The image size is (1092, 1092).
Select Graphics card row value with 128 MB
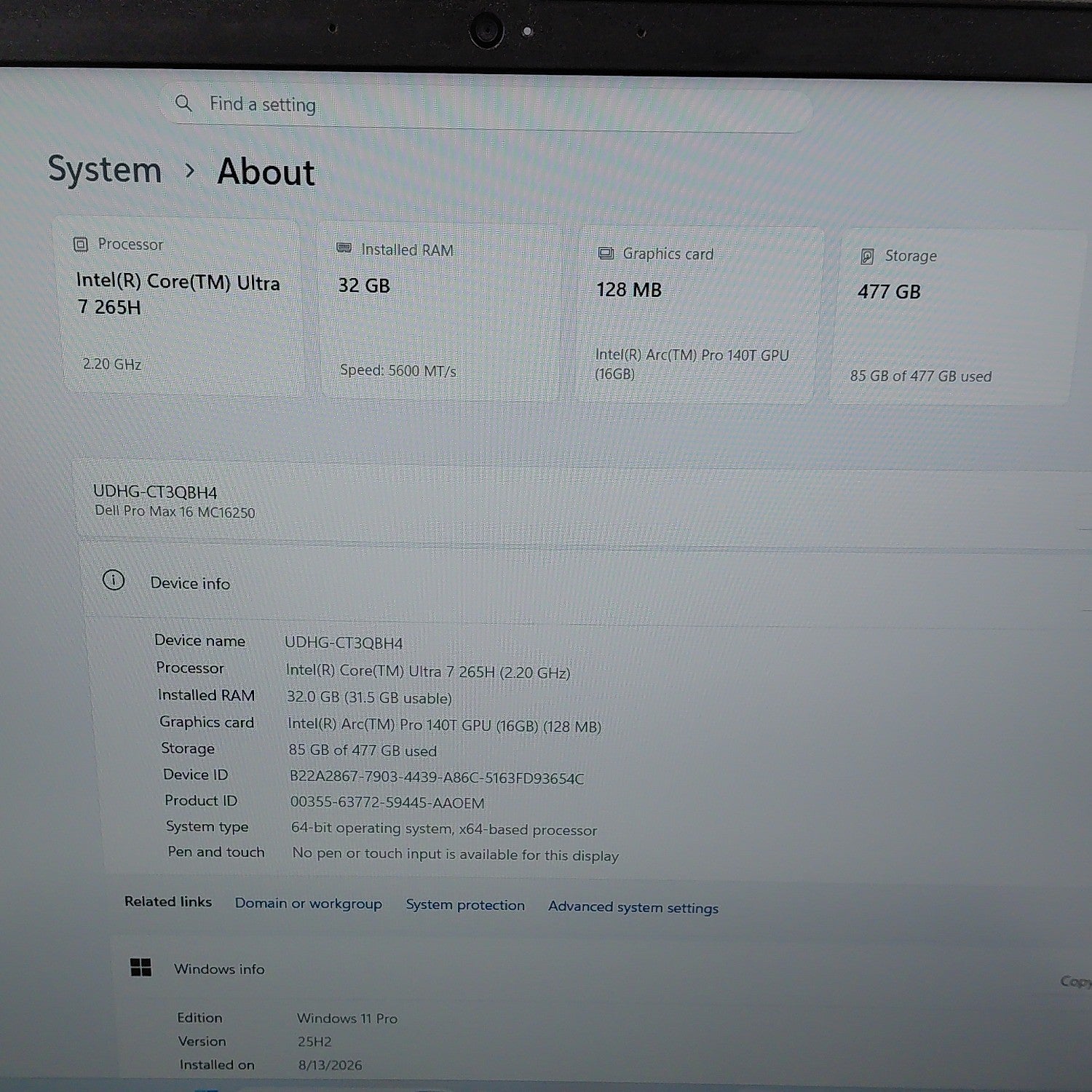444,725
